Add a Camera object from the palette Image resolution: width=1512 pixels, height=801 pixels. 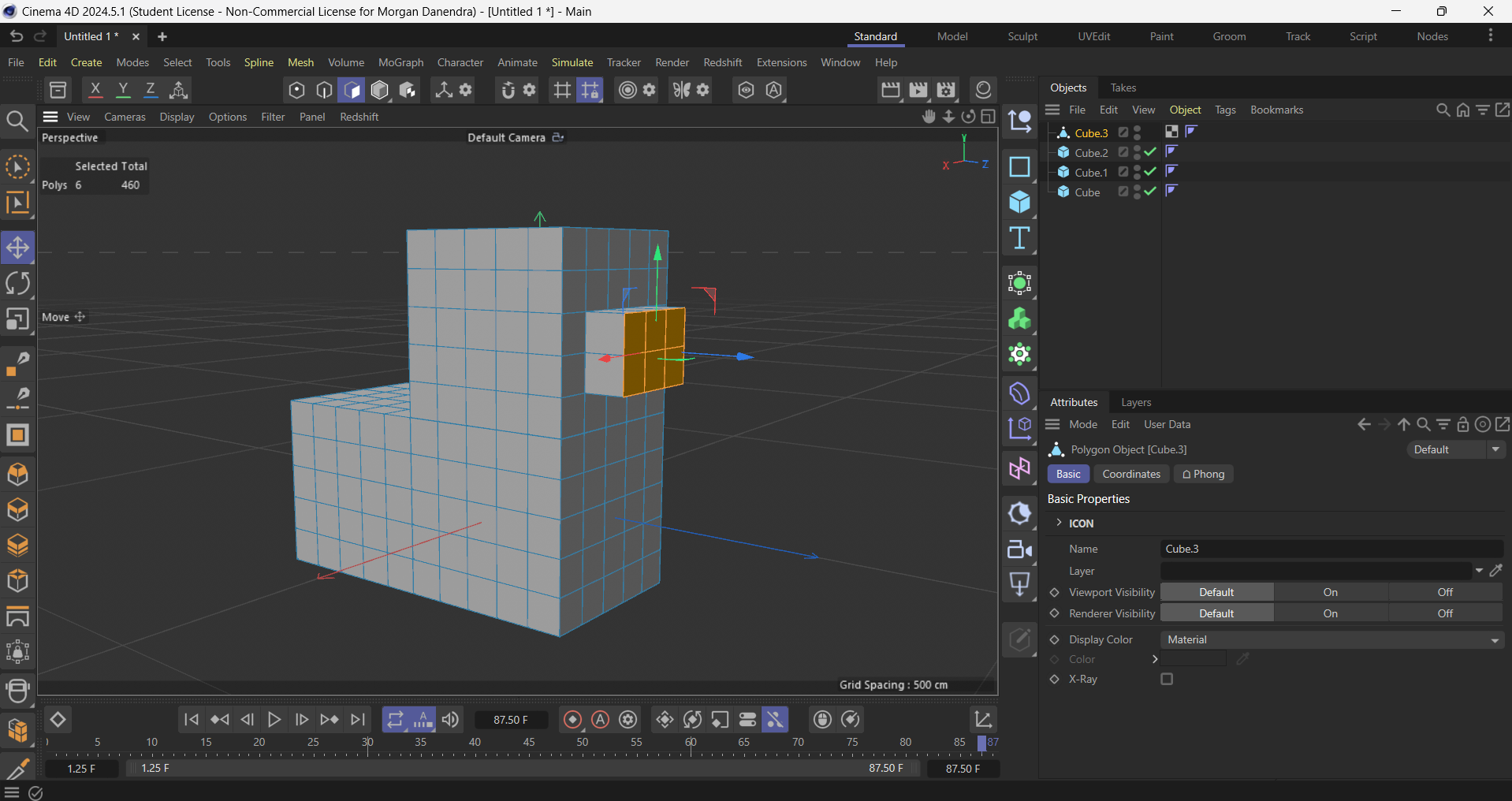(1019, 550)
